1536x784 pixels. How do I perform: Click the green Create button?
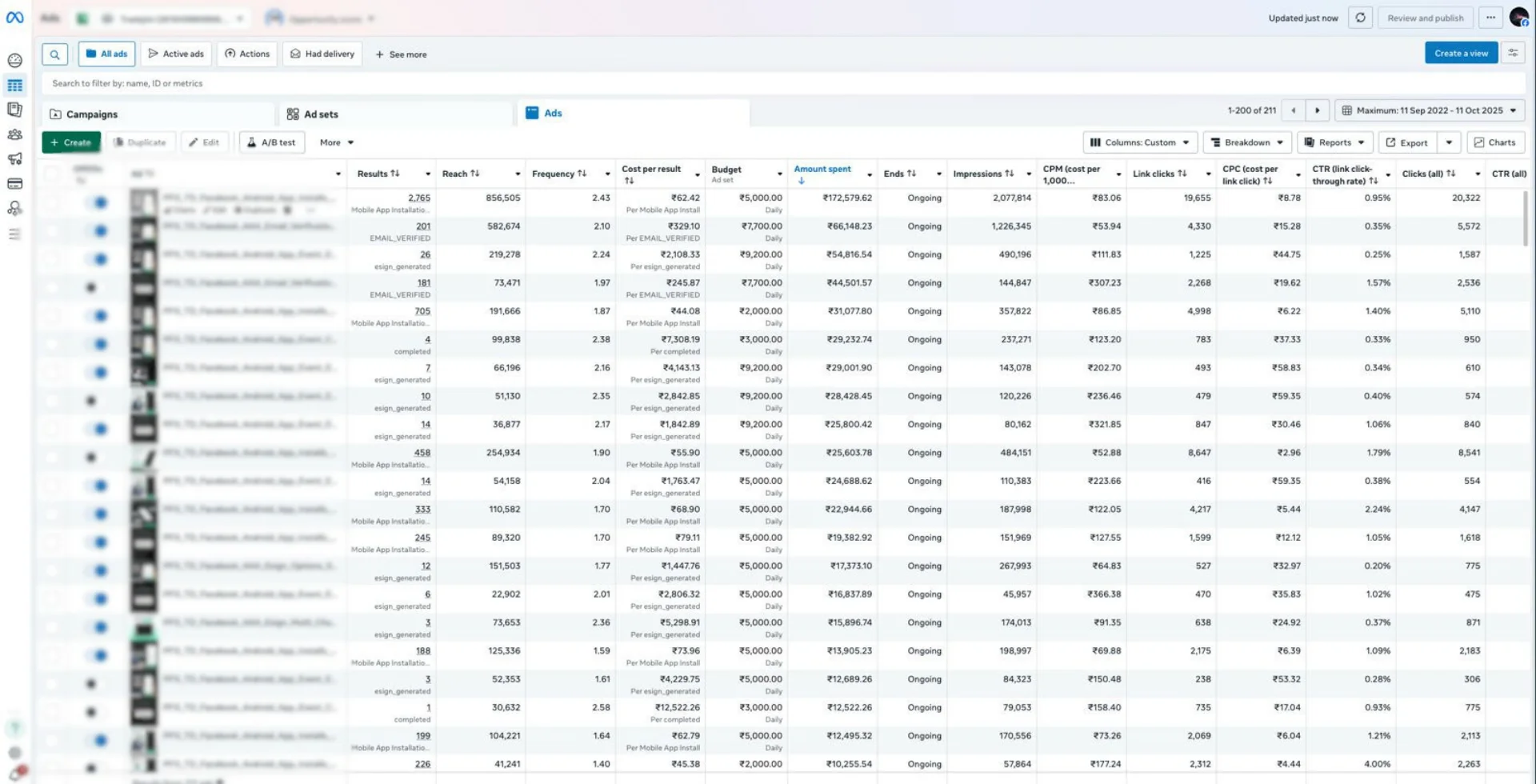71,142
